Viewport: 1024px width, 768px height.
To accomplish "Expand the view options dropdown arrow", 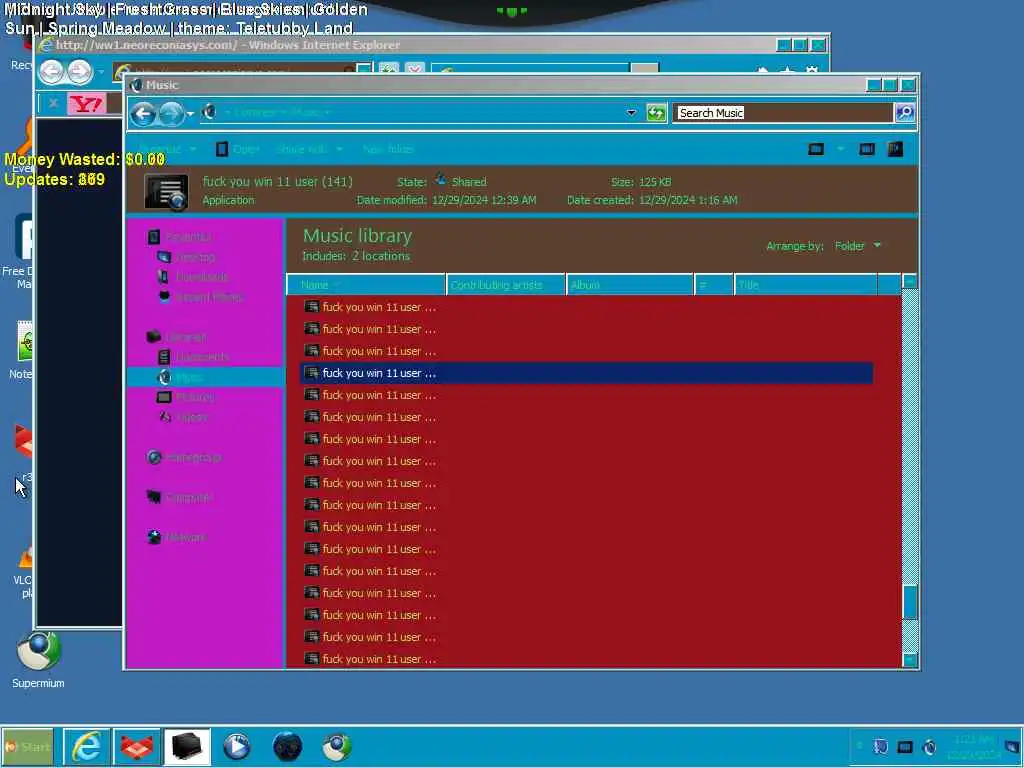I will (x=841, y=150).
